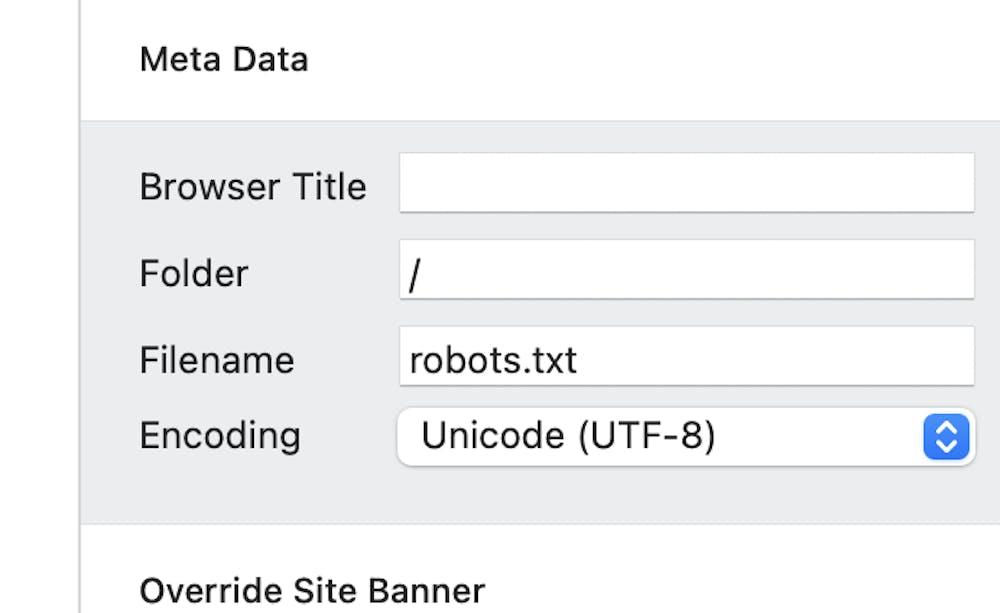Image resolution: width=1000 pixels, height=613 pixels.
Task: Click blank area right of Meta Data heading
Action: (650, 60)
